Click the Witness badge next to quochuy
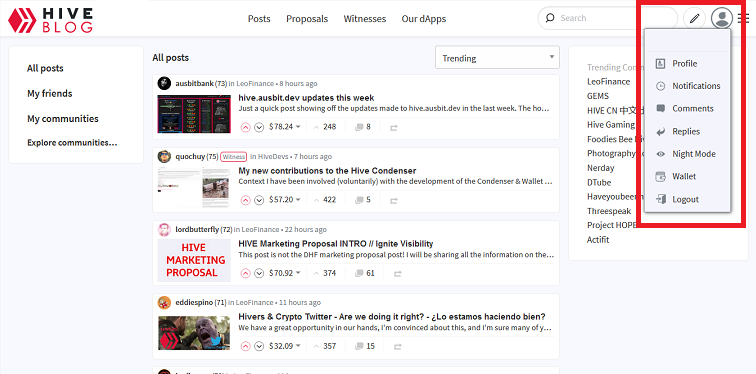Screen dimensions: 756x374 (x=233, y=157)
